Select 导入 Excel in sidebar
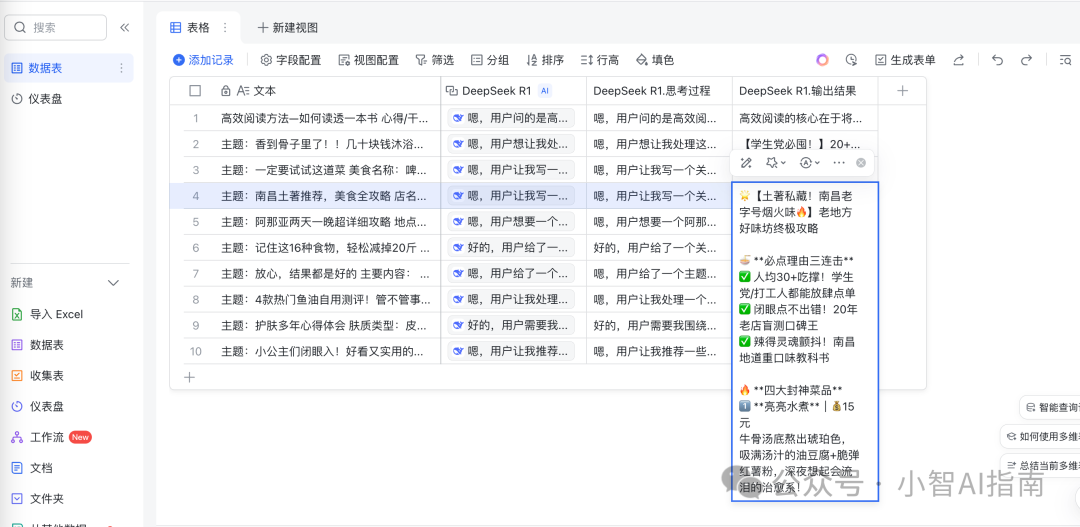Viewport: 1080px width, 527px height. point(55,314)
